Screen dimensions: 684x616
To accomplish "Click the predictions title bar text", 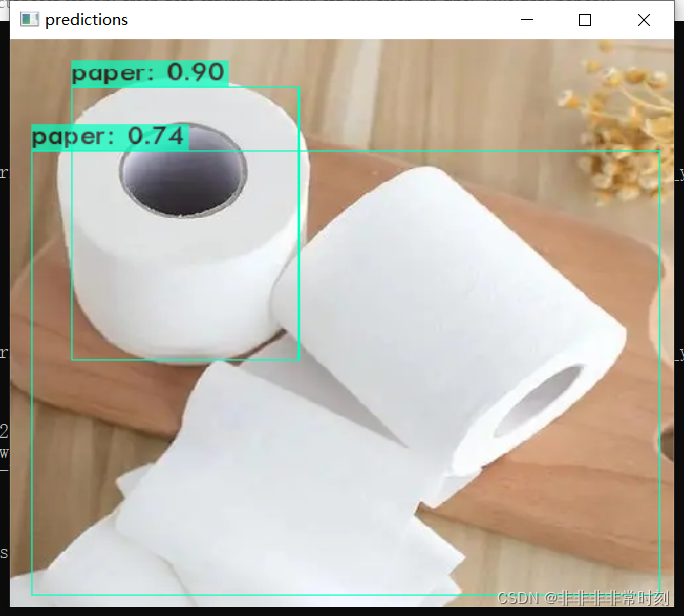I will click(86, 20).
